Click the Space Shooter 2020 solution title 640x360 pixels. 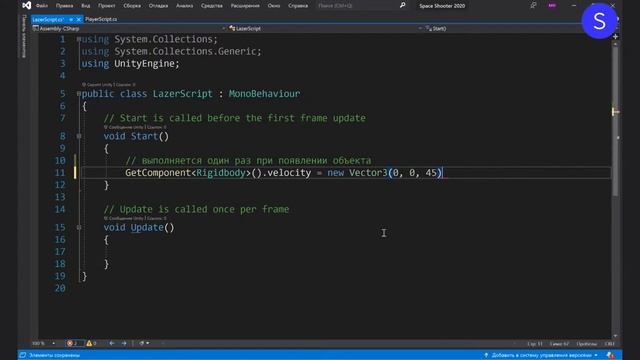click(442, 6)
